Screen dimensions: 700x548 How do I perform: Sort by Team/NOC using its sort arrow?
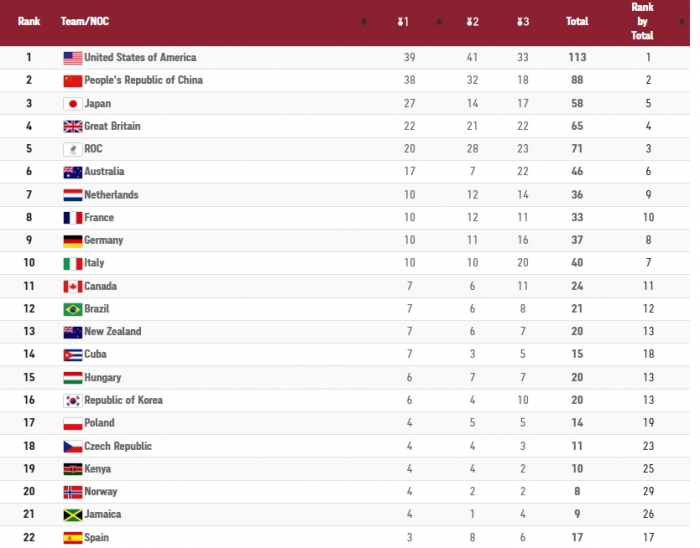coord(364,21)
